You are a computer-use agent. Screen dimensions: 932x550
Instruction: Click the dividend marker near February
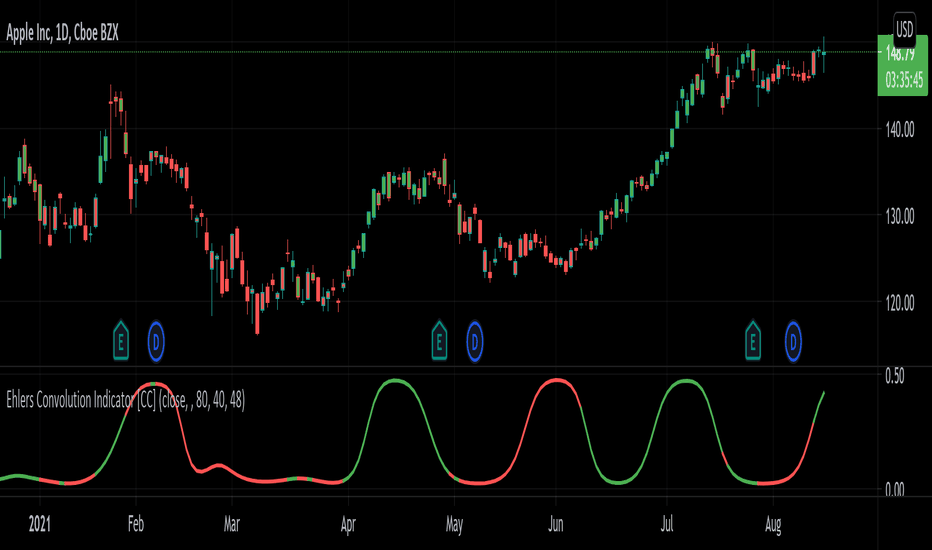[156, 341]
